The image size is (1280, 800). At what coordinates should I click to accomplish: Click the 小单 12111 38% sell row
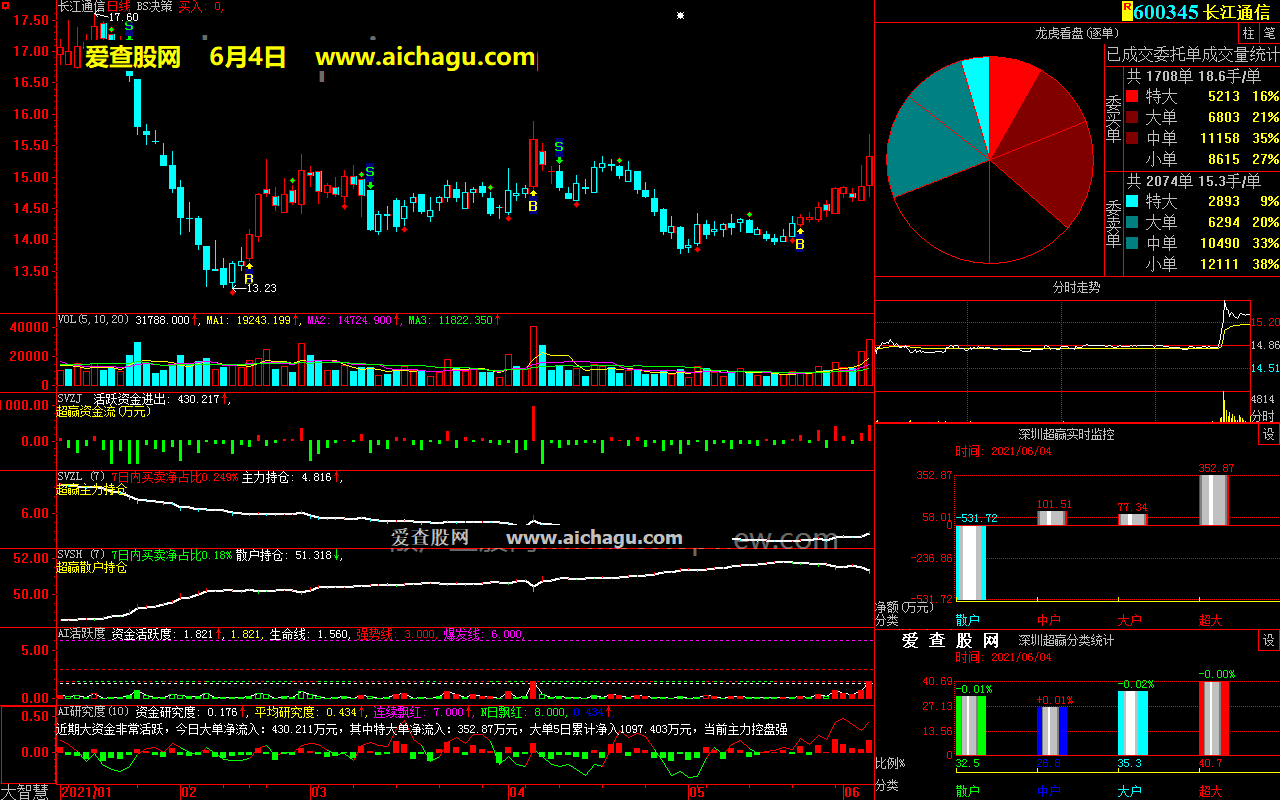(x=1203, y=265)
